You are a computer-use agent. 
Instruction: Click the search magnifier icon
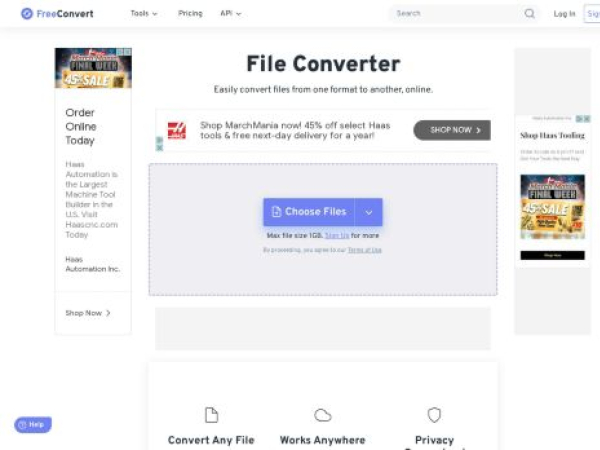(x=530, y=14)
